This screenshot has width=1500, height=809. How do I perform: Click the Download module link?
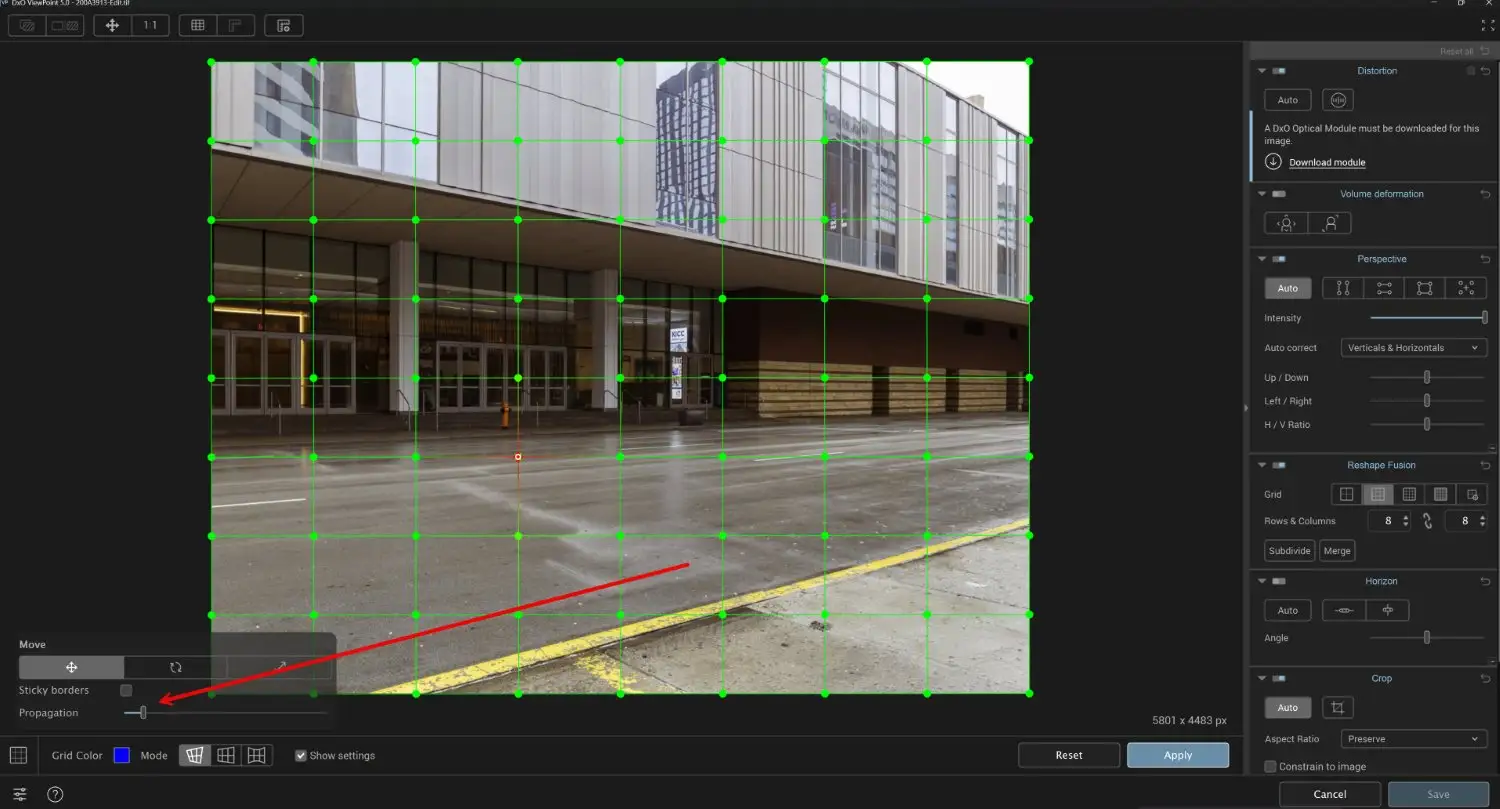(x=1327, y=162)
